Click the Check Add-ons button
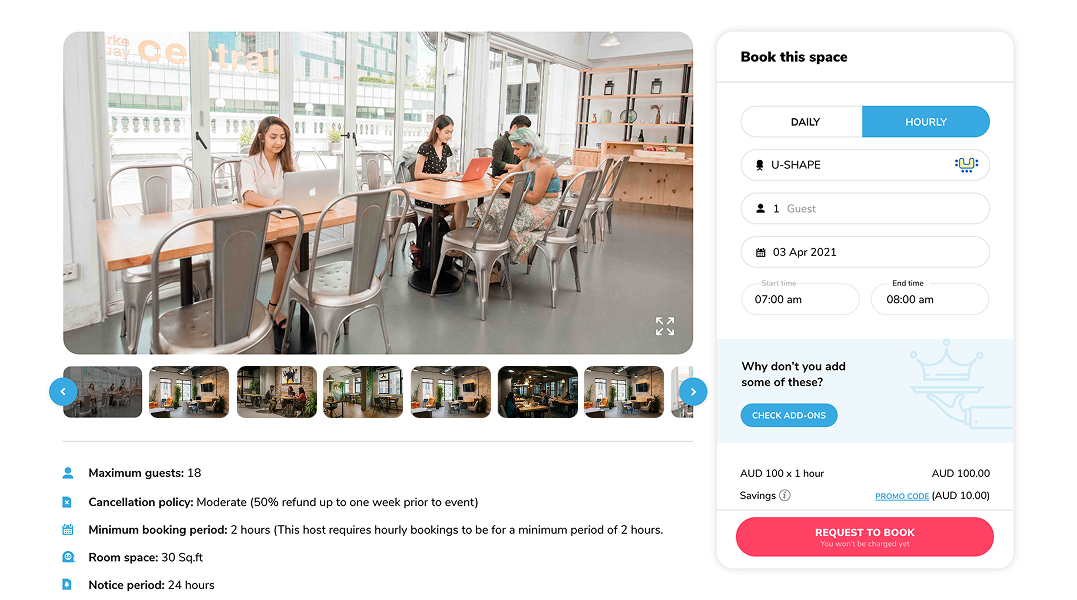Viewport: 1077px width, 600px height. click(789, 415)
